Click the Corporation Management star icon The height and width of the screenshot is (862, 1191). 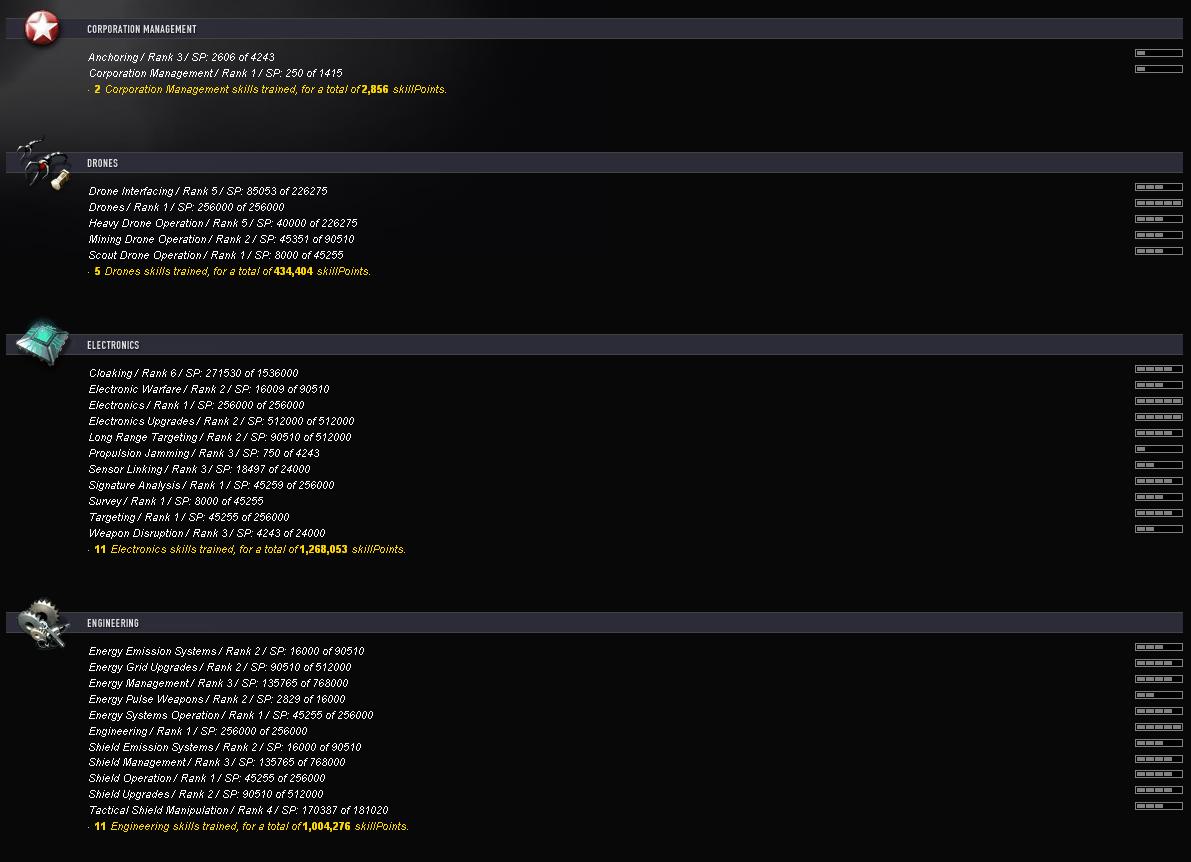point(42,28)
